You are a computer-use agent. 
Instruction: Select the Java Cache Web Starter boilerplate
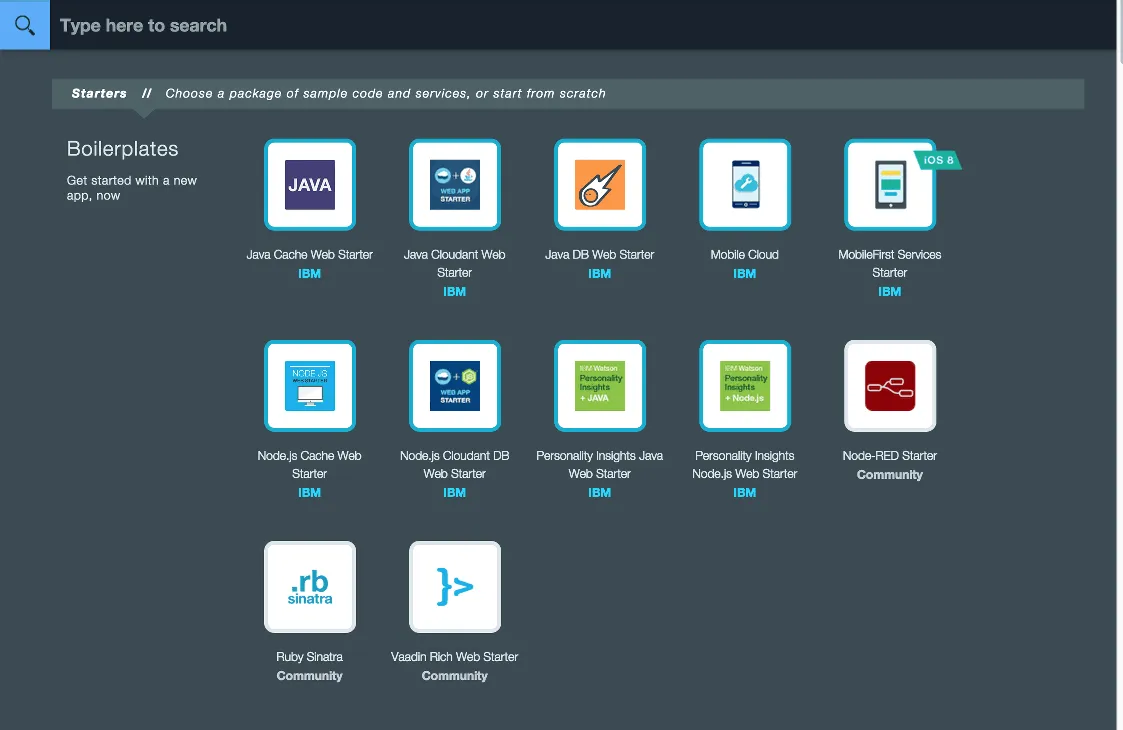click(x=309, y=185)
